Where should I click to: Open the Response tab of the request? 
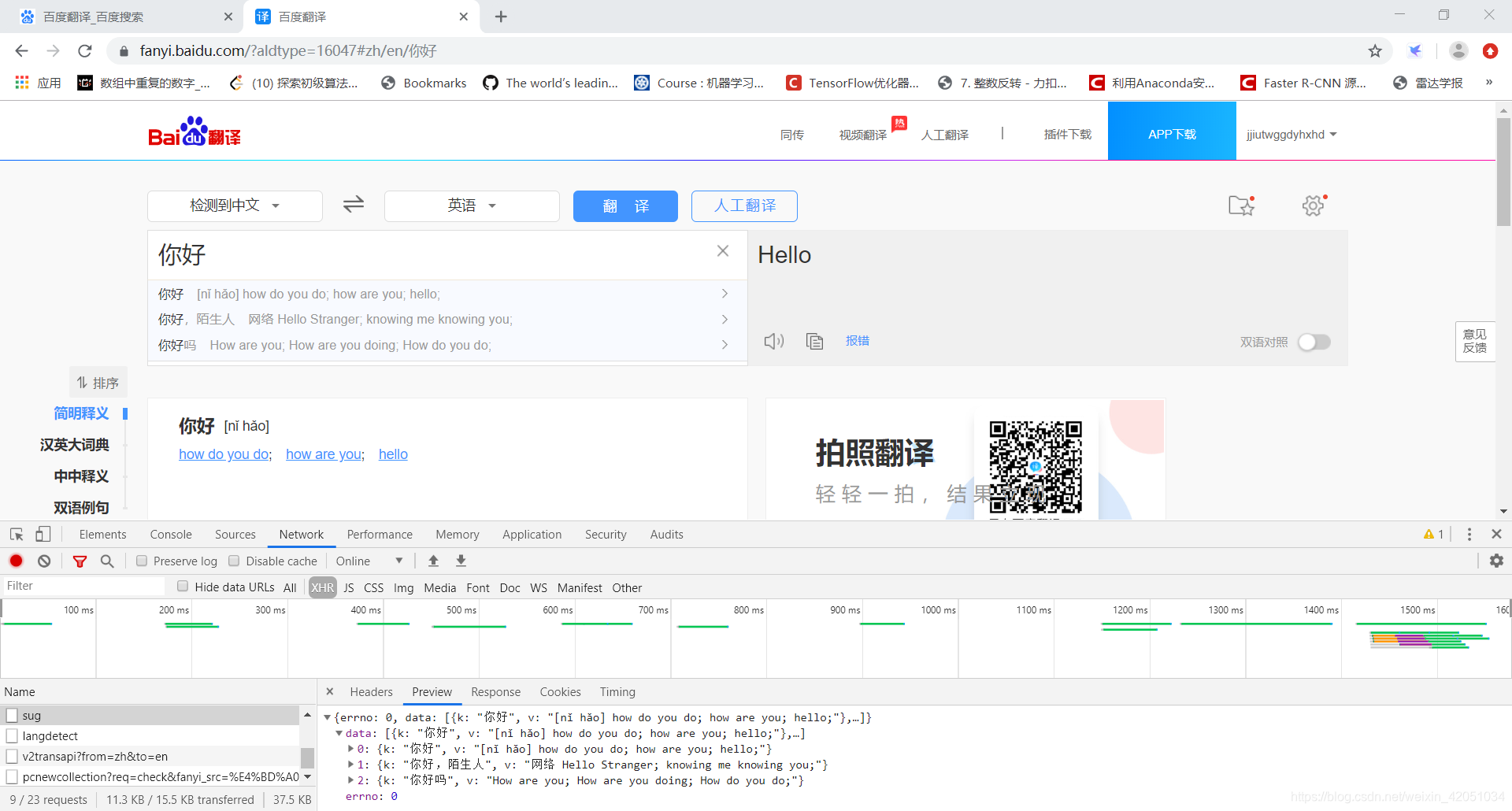496,691
